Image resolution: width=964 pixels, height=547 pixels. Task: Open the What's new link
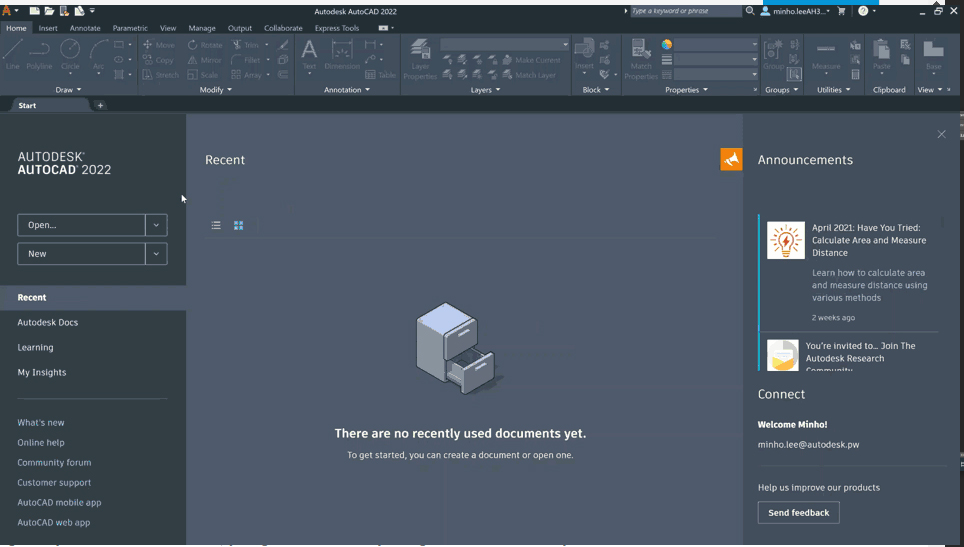(41, 423)
